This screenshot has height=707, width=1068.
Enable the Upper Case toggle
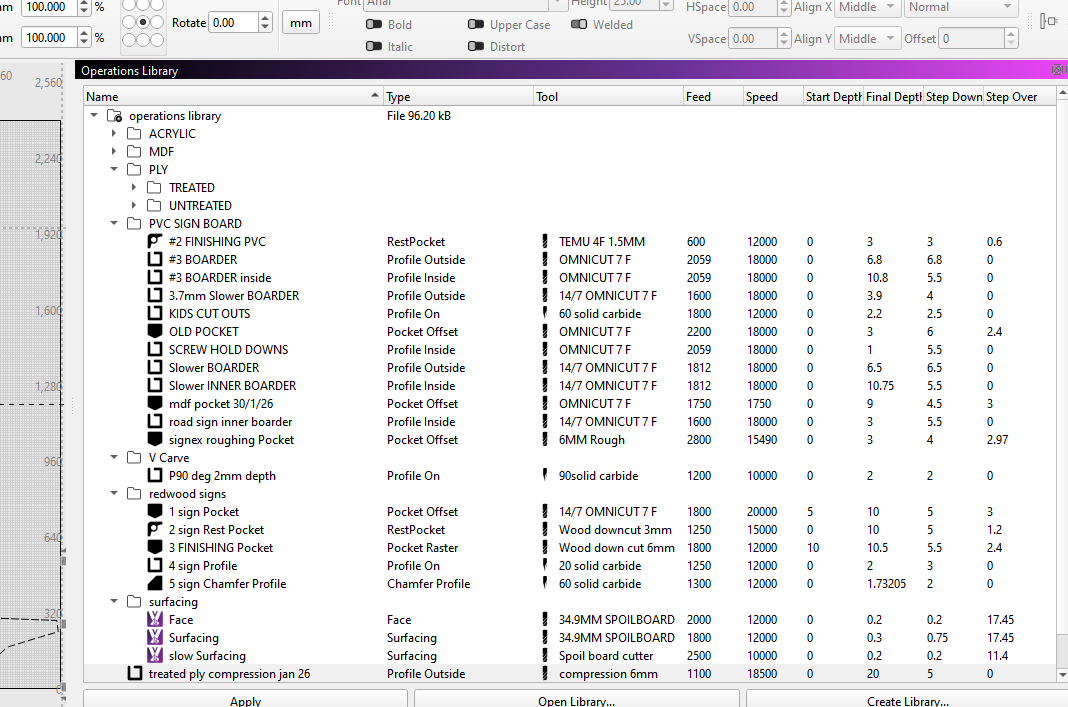pos(476,25)
